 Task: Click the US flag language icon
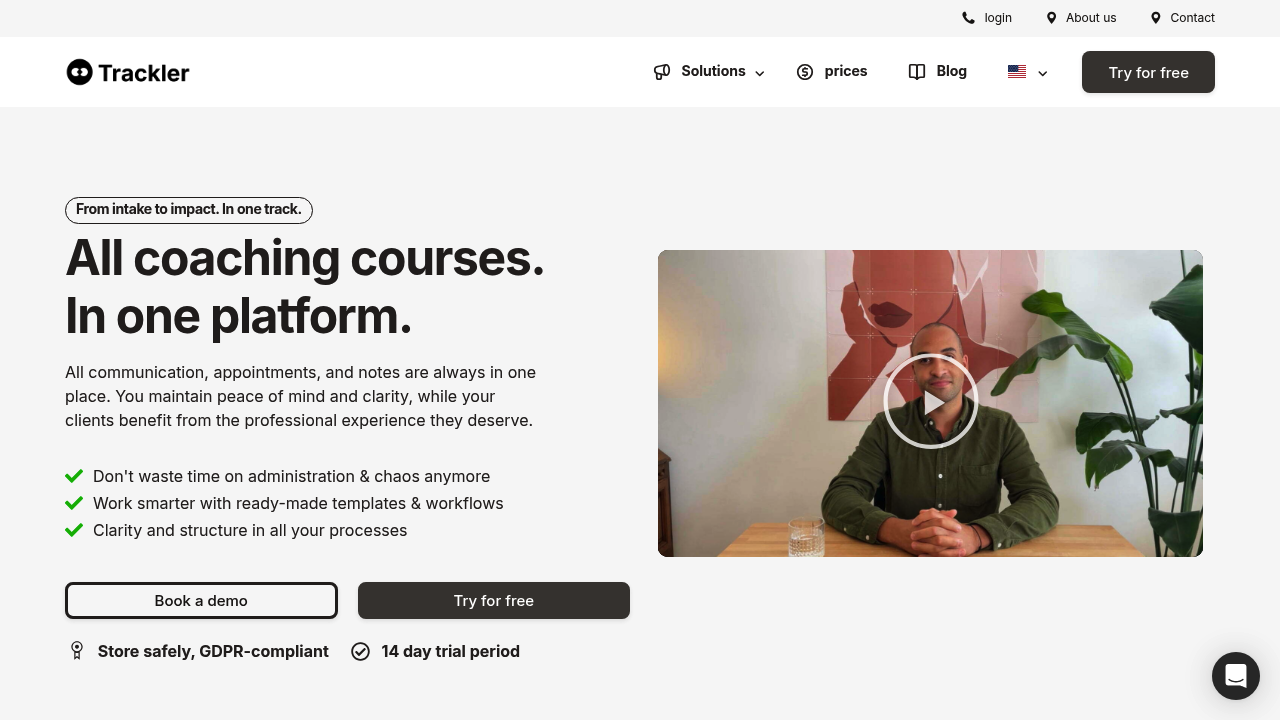[x=1017, y=72]
